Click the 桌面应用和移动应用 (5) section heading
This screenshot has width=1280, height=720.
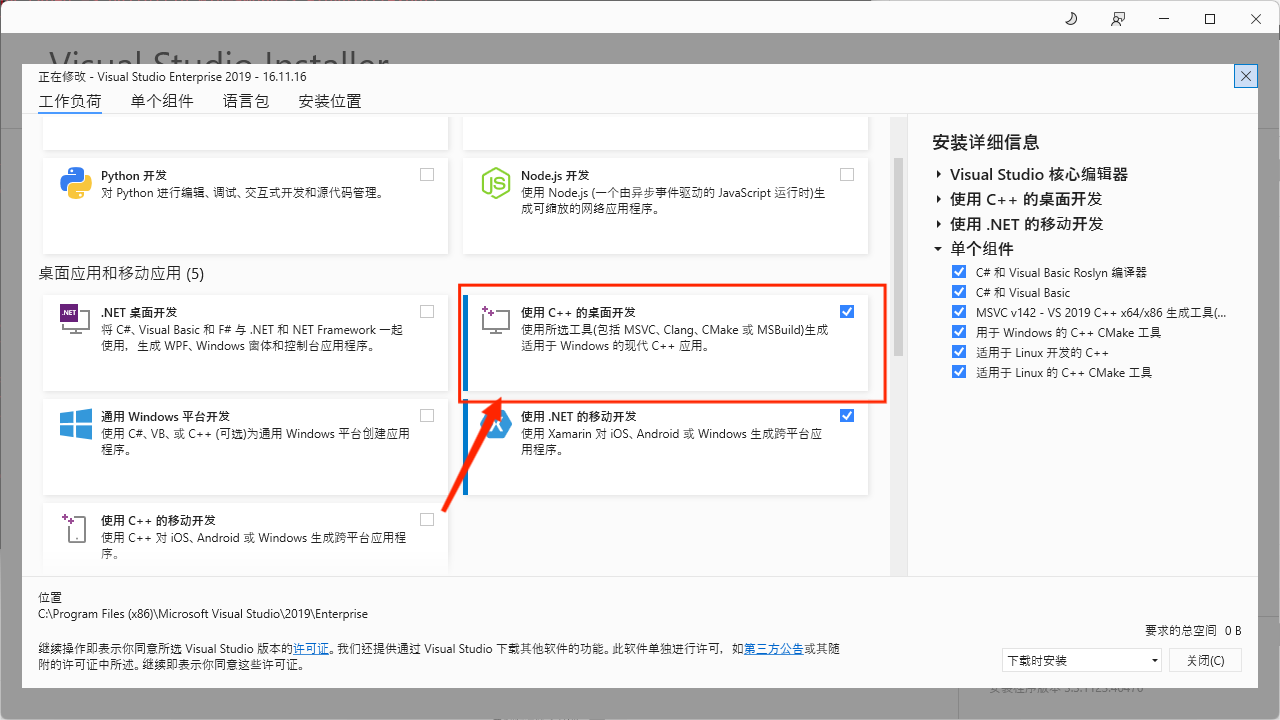[121, 273]
